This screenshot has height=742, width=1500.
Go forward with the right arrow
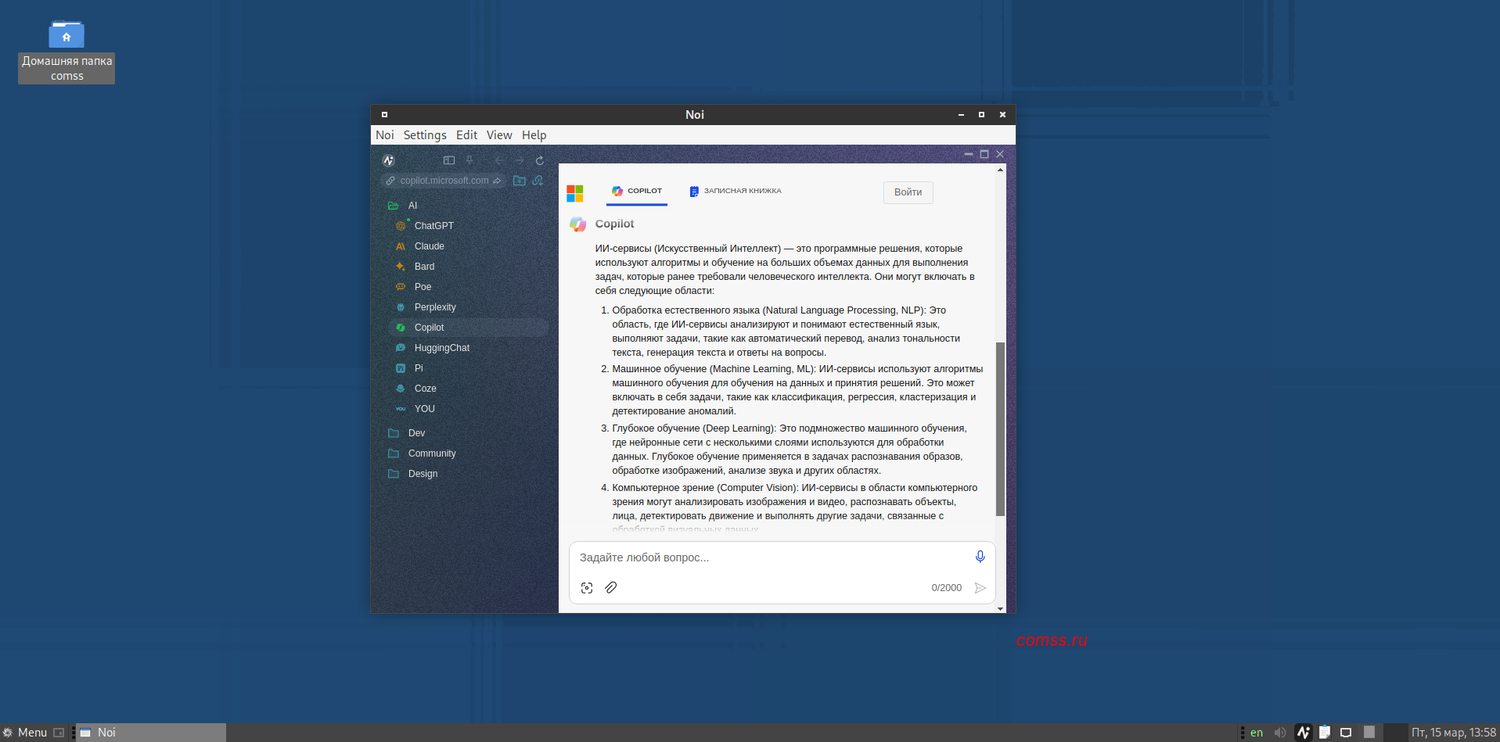519,160
